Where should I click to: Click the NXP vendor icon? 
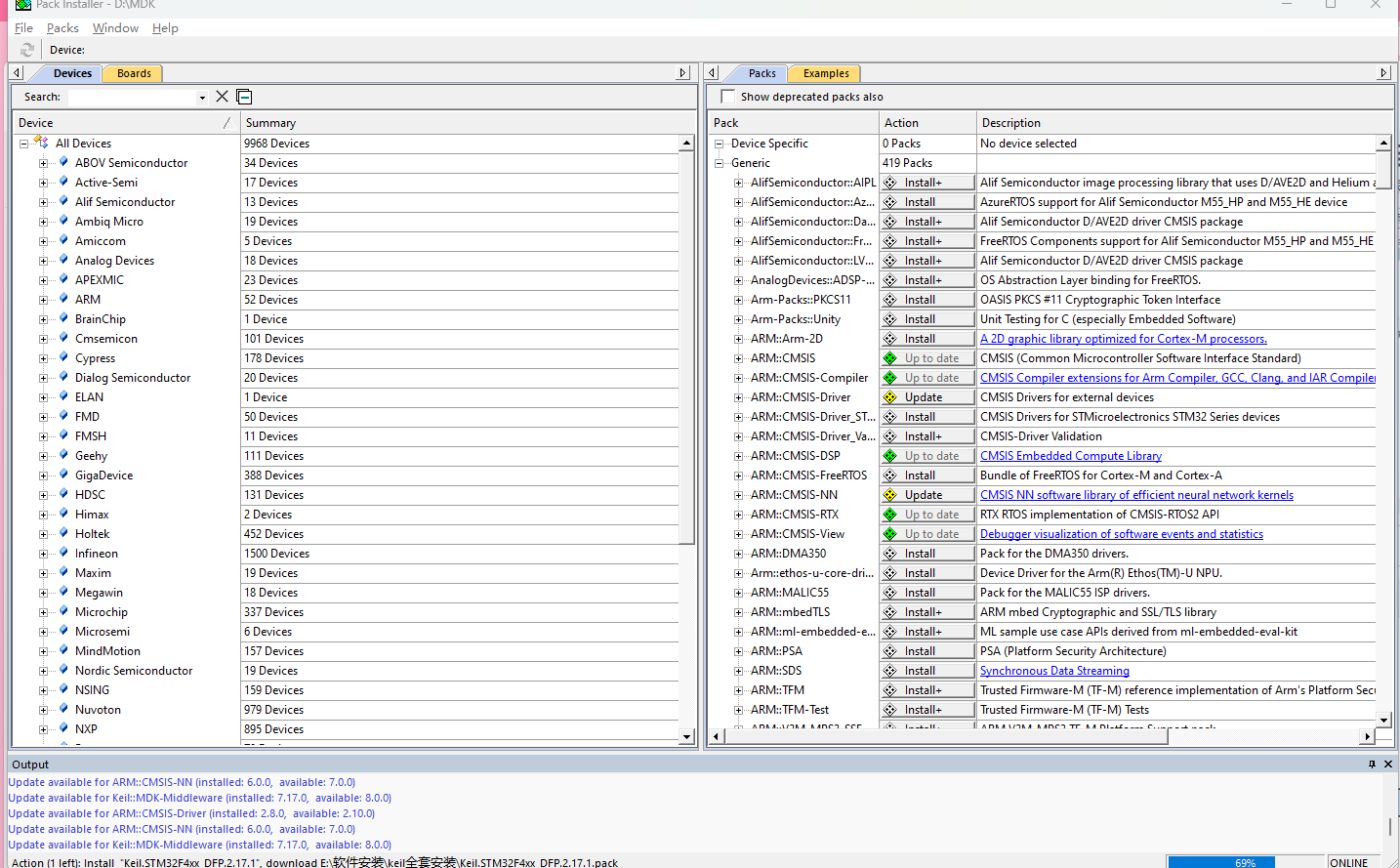click(x=63, y=728)
